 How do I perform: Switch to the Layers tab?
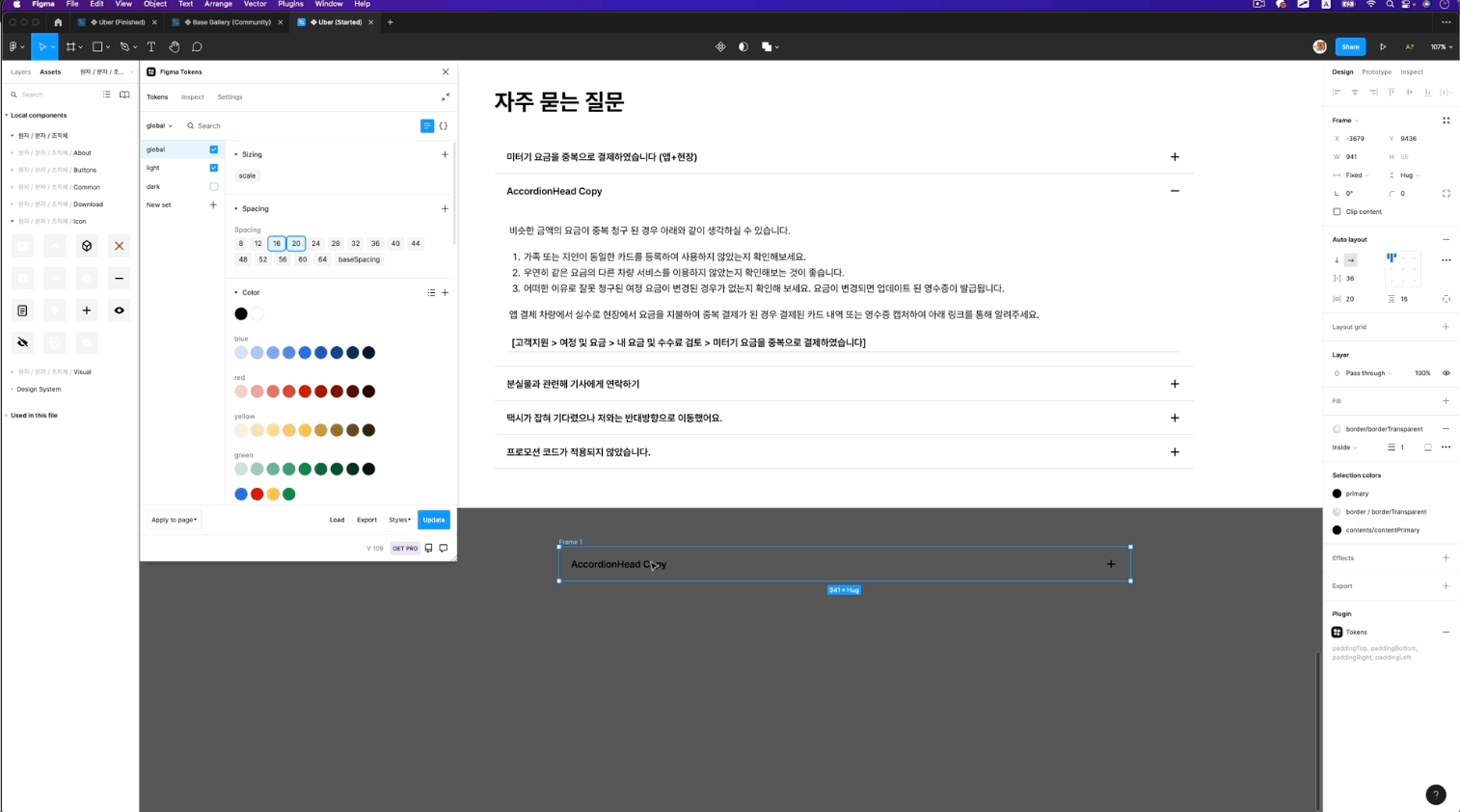[20, 72]
